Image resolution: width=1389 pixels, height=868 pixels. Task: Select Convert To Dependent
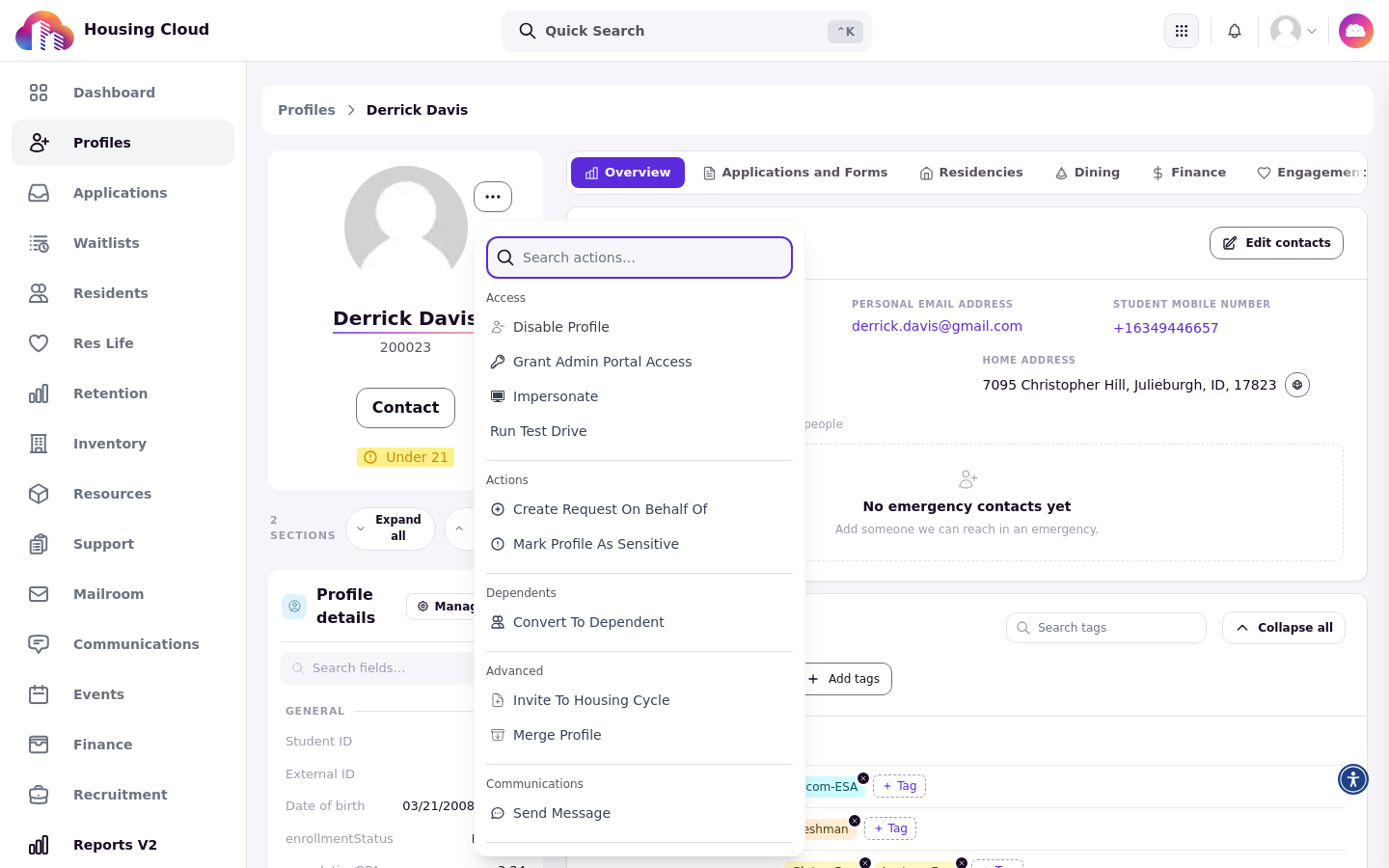640,622
